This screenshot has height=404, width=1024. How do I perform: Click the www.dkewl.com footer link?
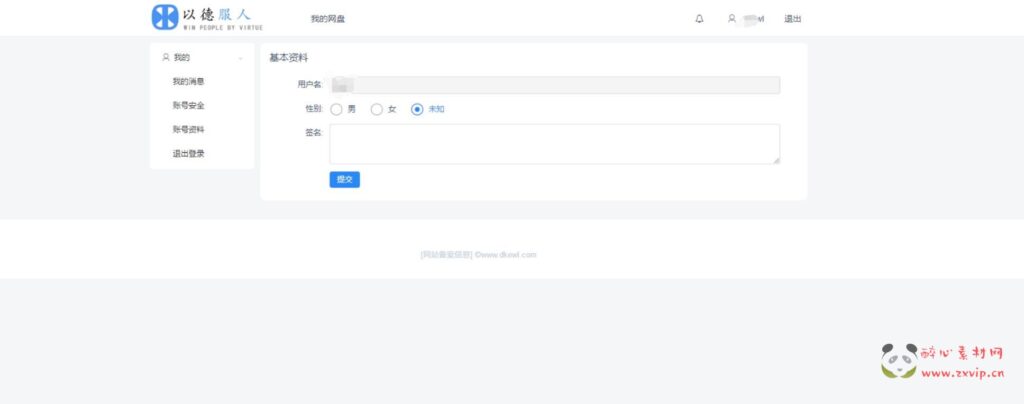[x=509, y=254]
